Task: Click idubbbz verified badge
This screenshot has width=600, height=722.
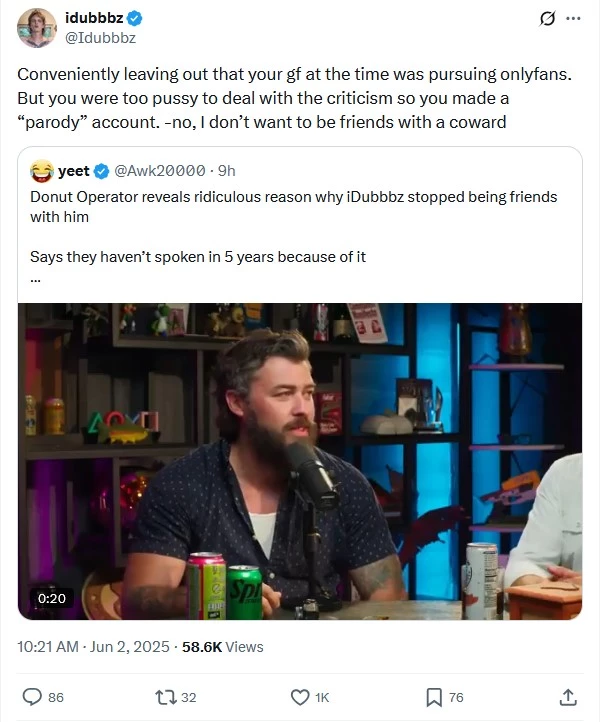Action: [135, 18]
